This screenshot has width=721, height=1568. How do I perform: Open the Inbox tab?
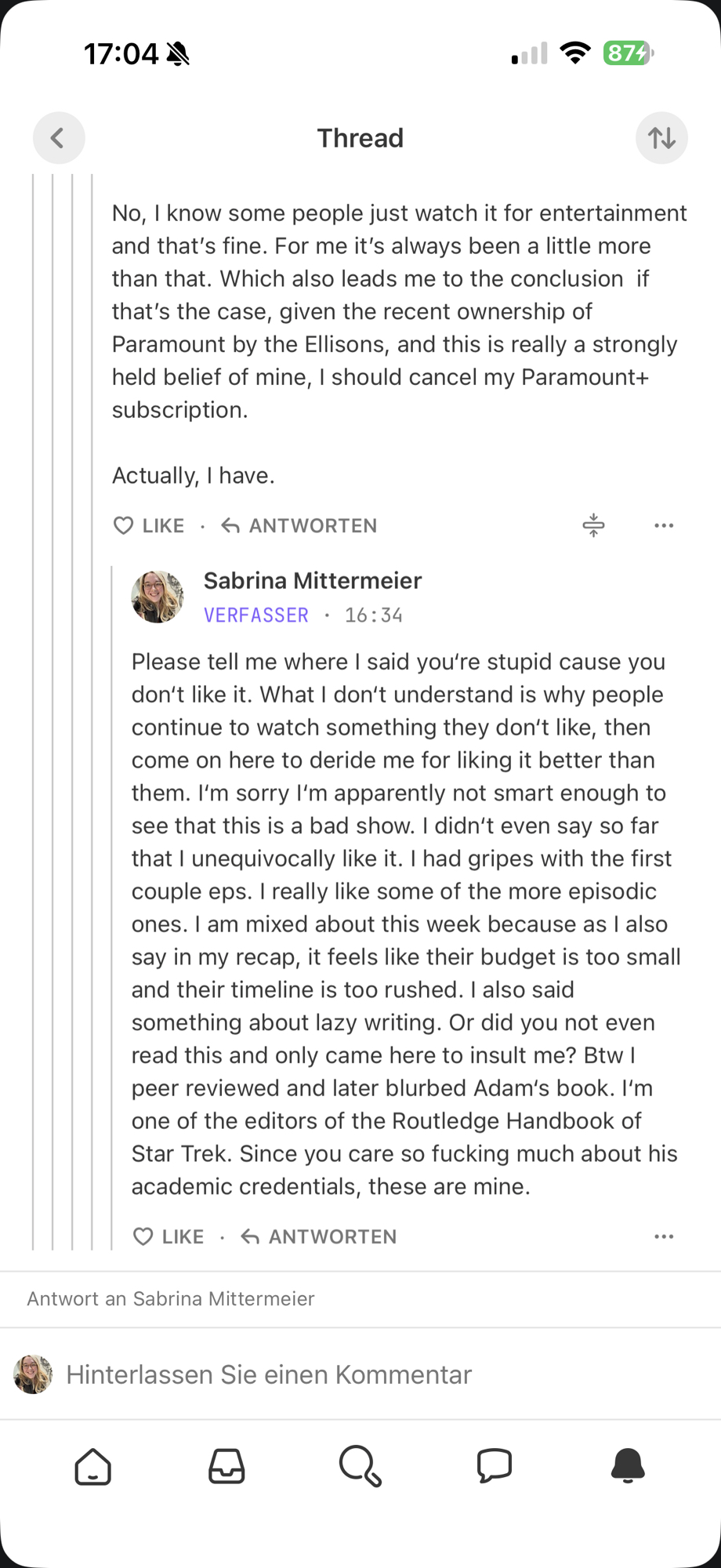click(226, 1466)
